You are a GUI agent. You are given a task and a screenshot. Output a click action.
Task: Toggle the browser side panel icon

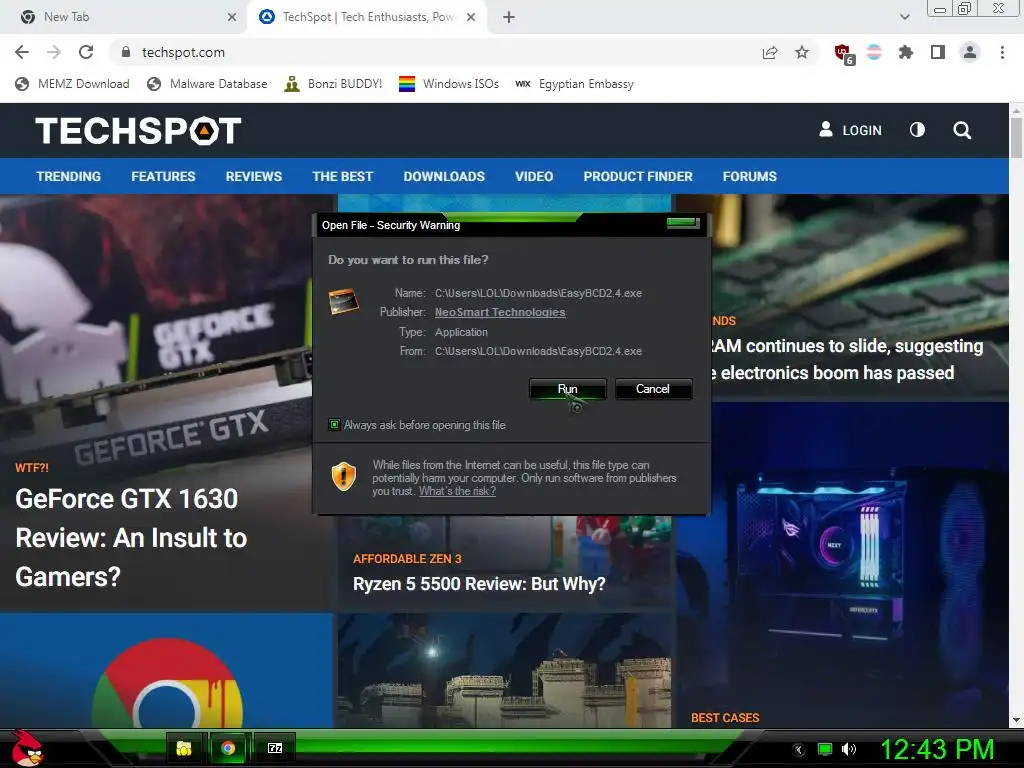click(938, 52)
